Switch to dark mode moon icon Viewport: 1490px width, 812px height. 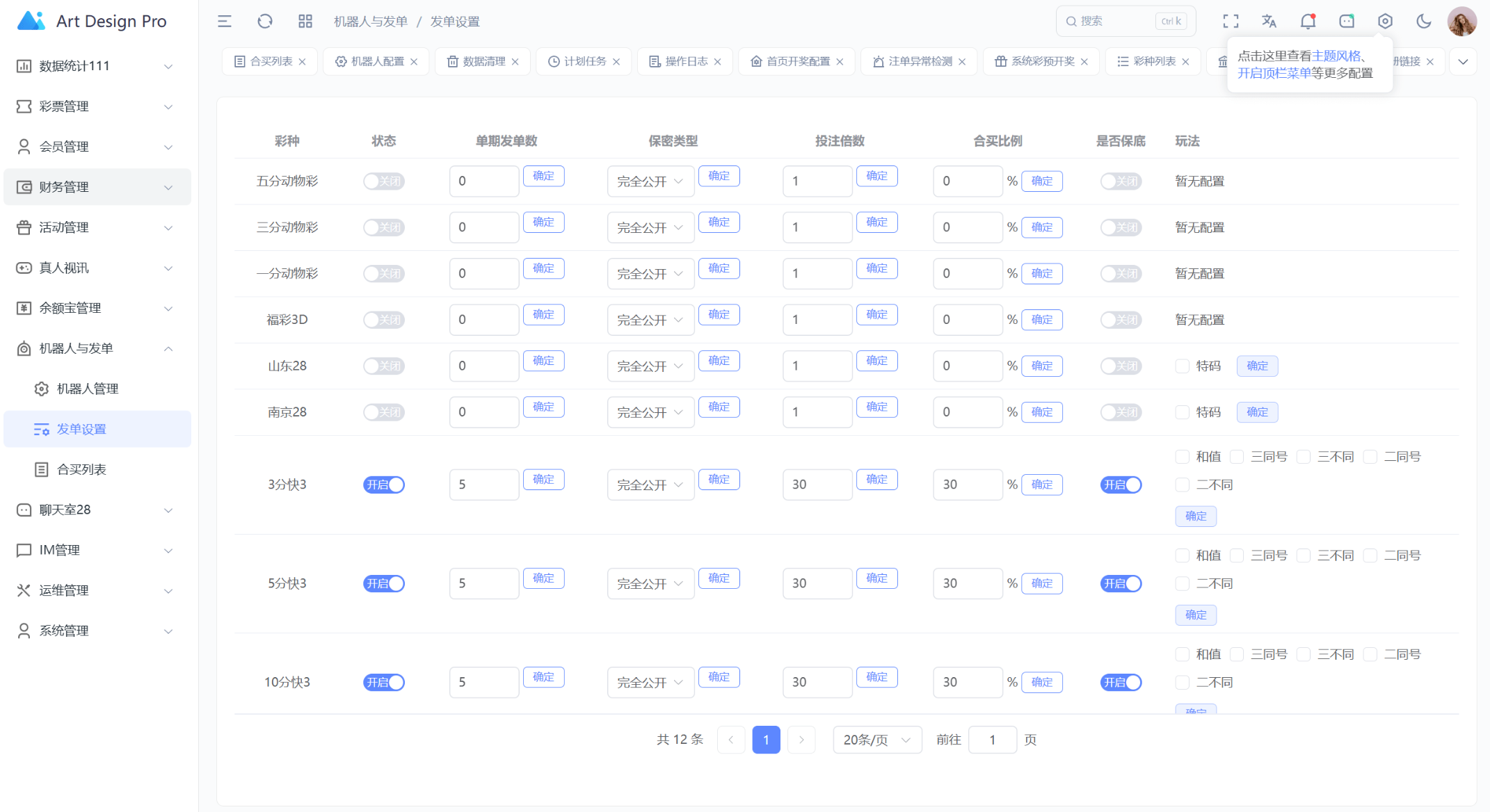point(1424,22)
